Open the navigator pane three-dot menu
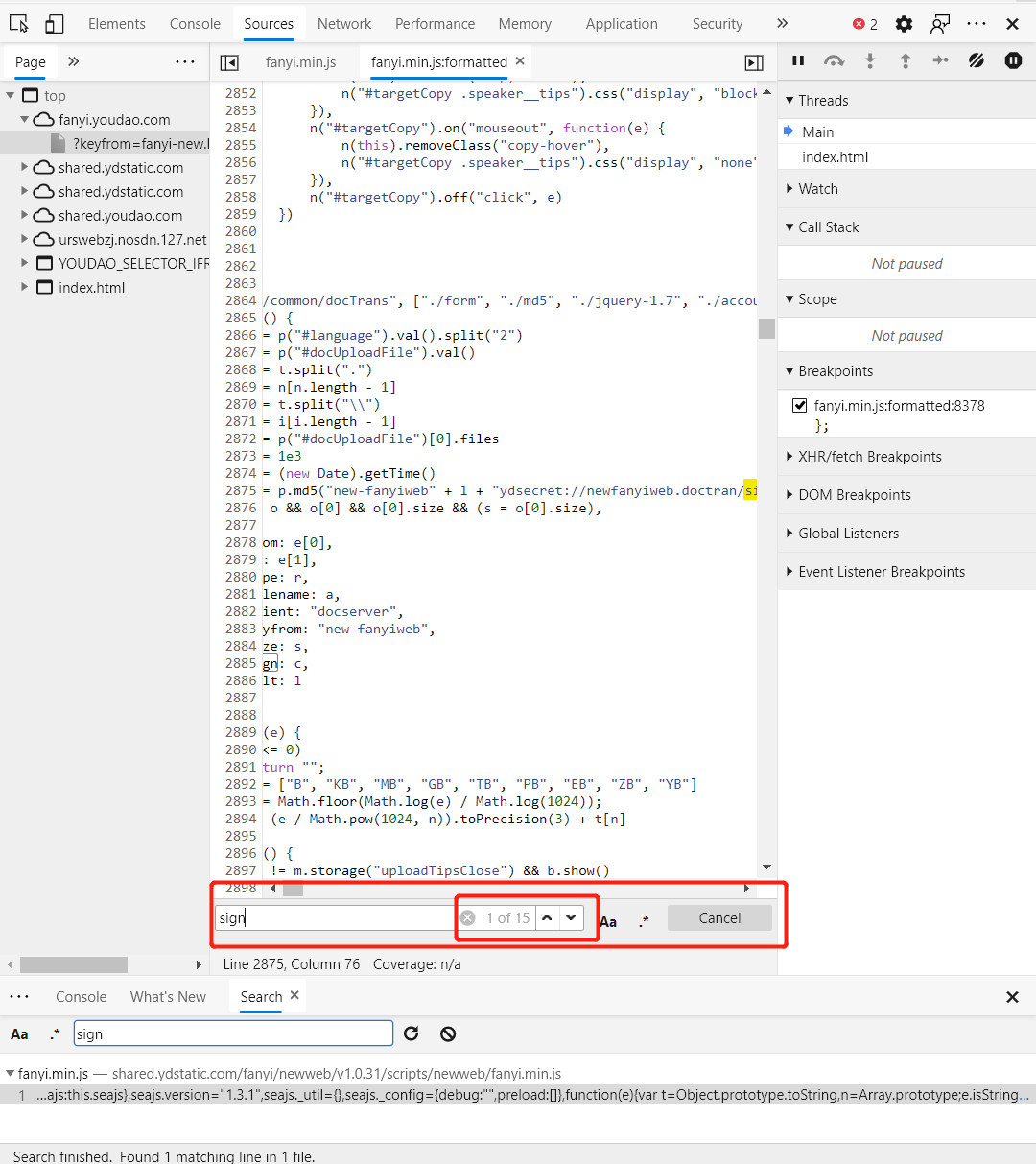1036x1164 pixels. coord(185,61)
